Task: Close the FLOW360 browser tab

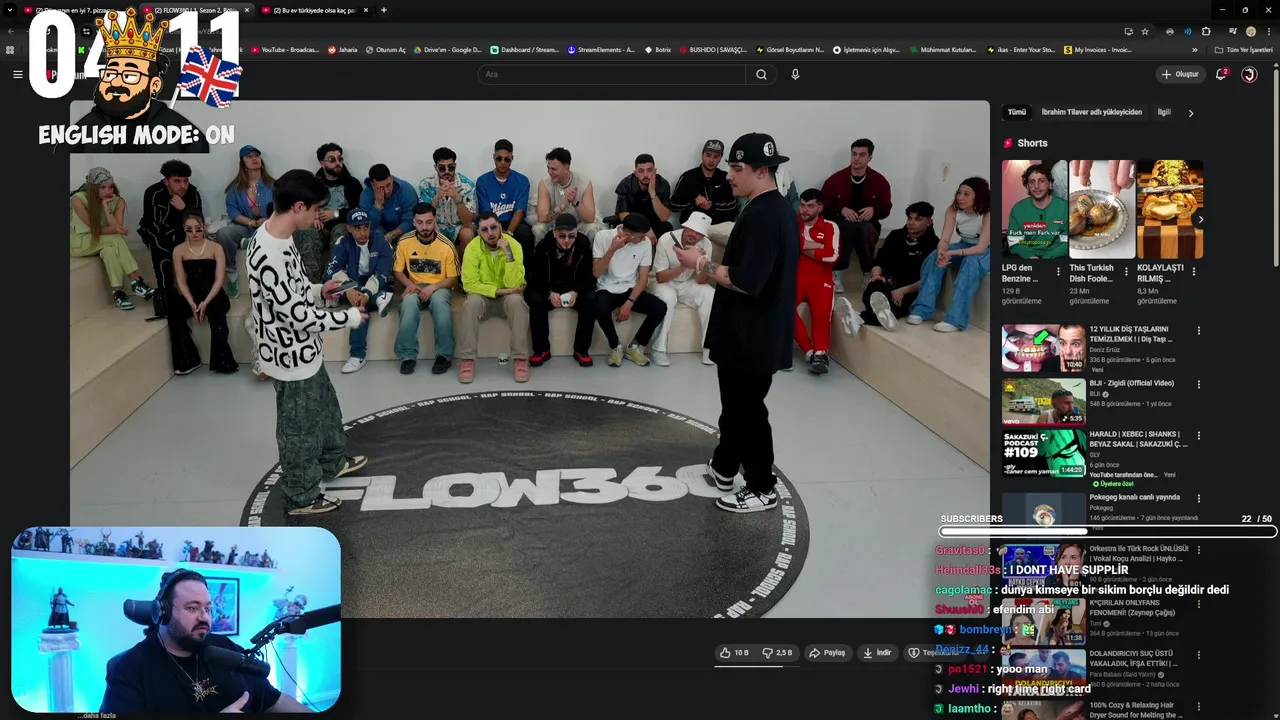Action: [x=247, y=10]
